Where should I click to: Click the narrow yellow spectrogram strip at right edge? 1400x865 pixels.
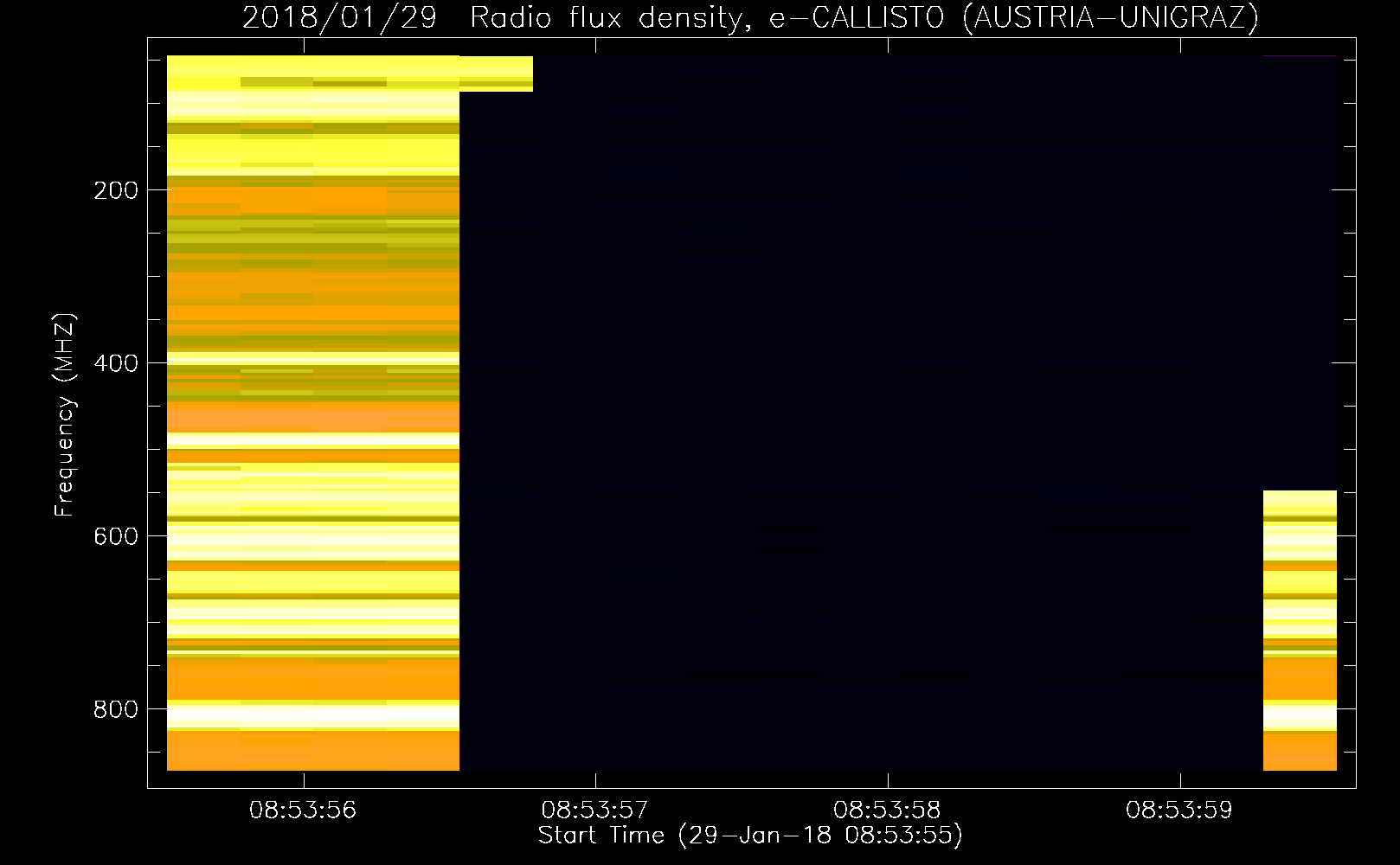coord(1300,631)
